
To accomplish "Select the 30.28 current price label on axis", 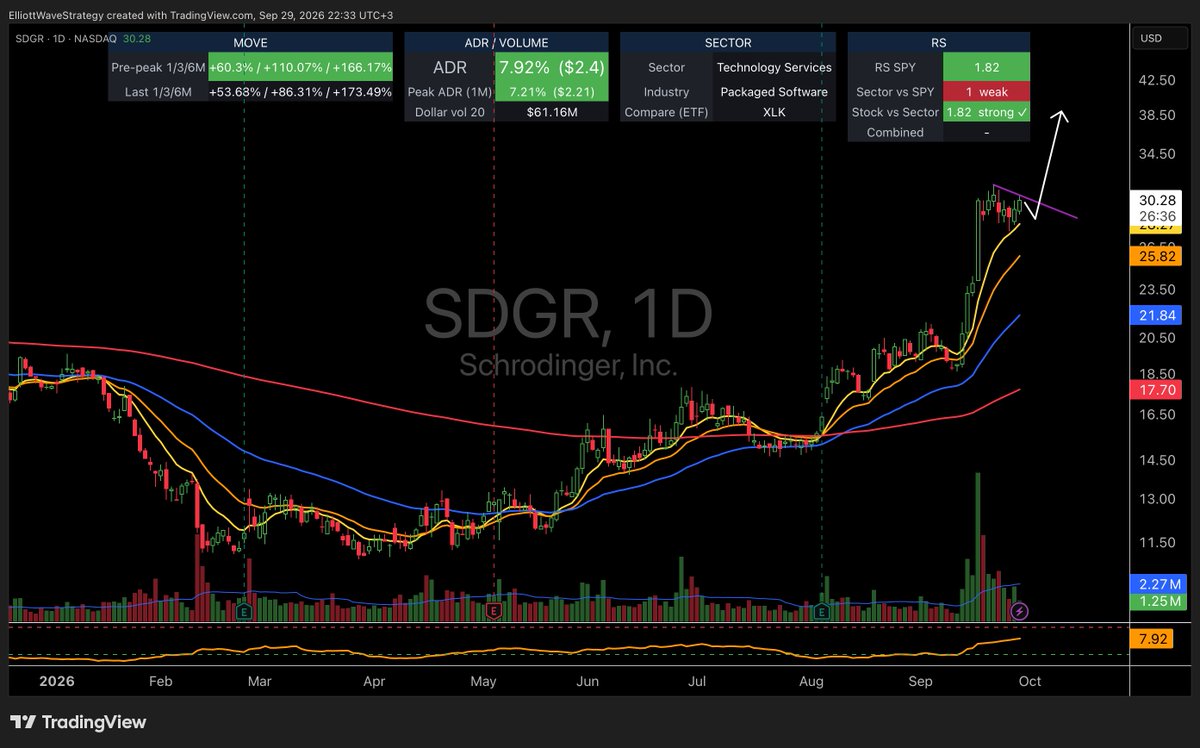I will pos(1157,199).
